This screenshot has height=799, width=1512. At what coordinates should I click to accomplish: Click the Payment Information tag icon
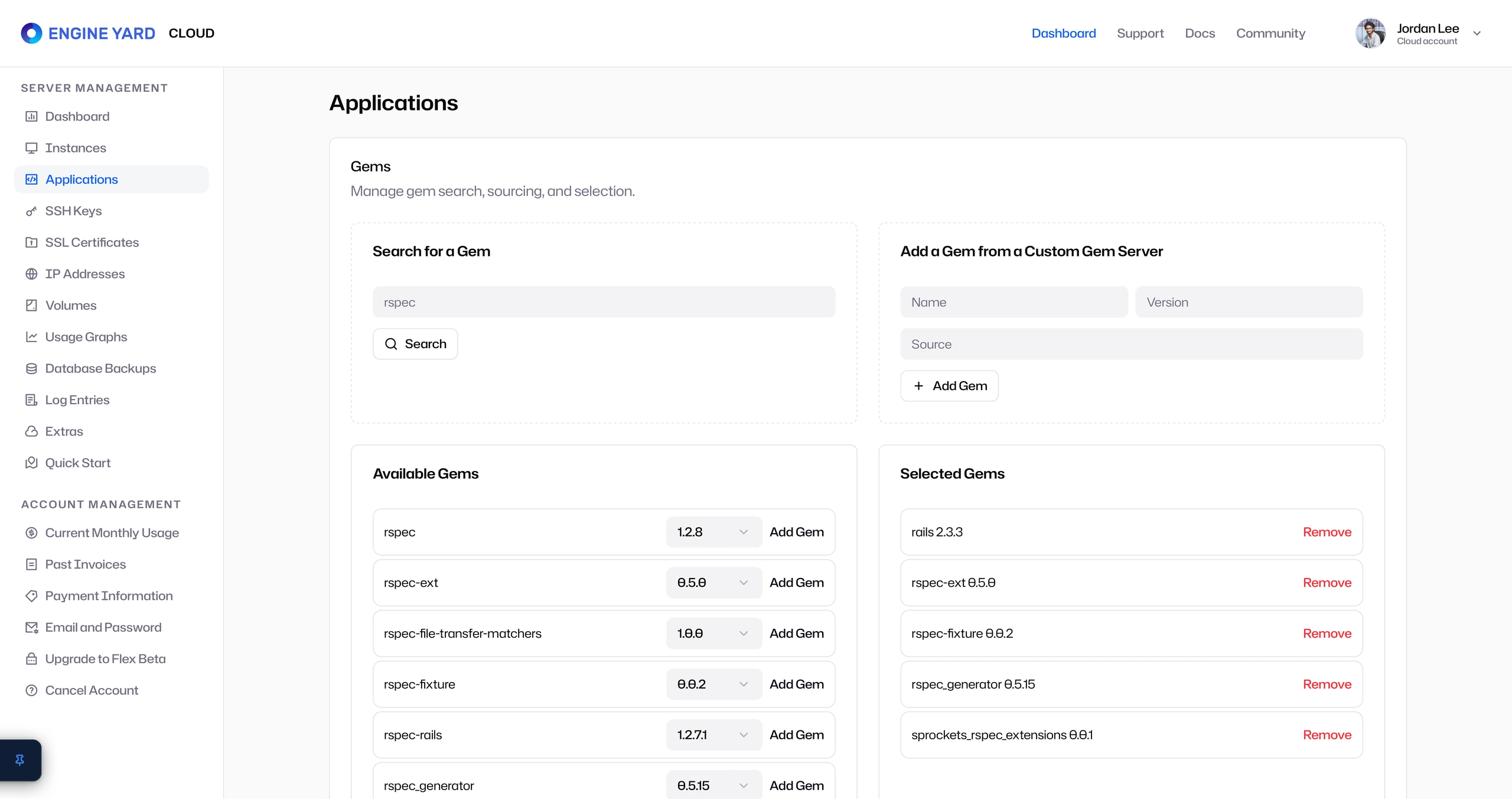31,596
